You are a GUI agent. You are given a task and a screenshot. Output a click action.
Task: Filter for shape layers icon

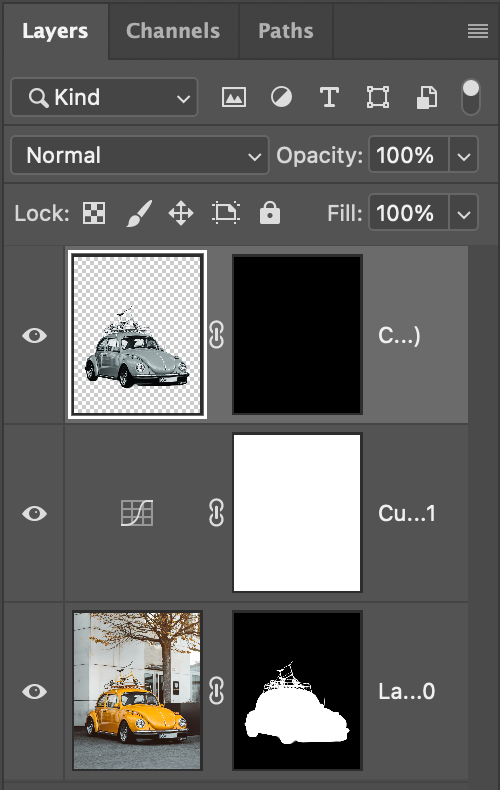tap(378, 97)
